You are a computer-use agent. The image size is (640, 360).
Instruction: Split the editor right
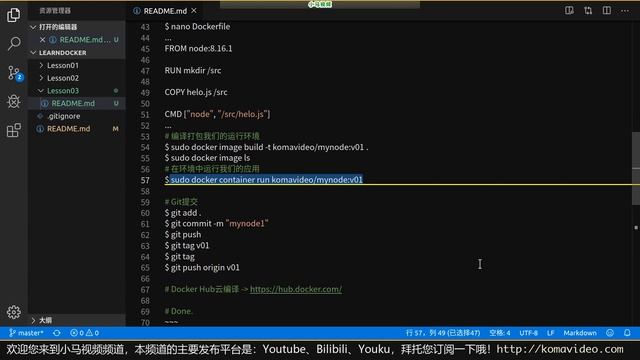607,11
